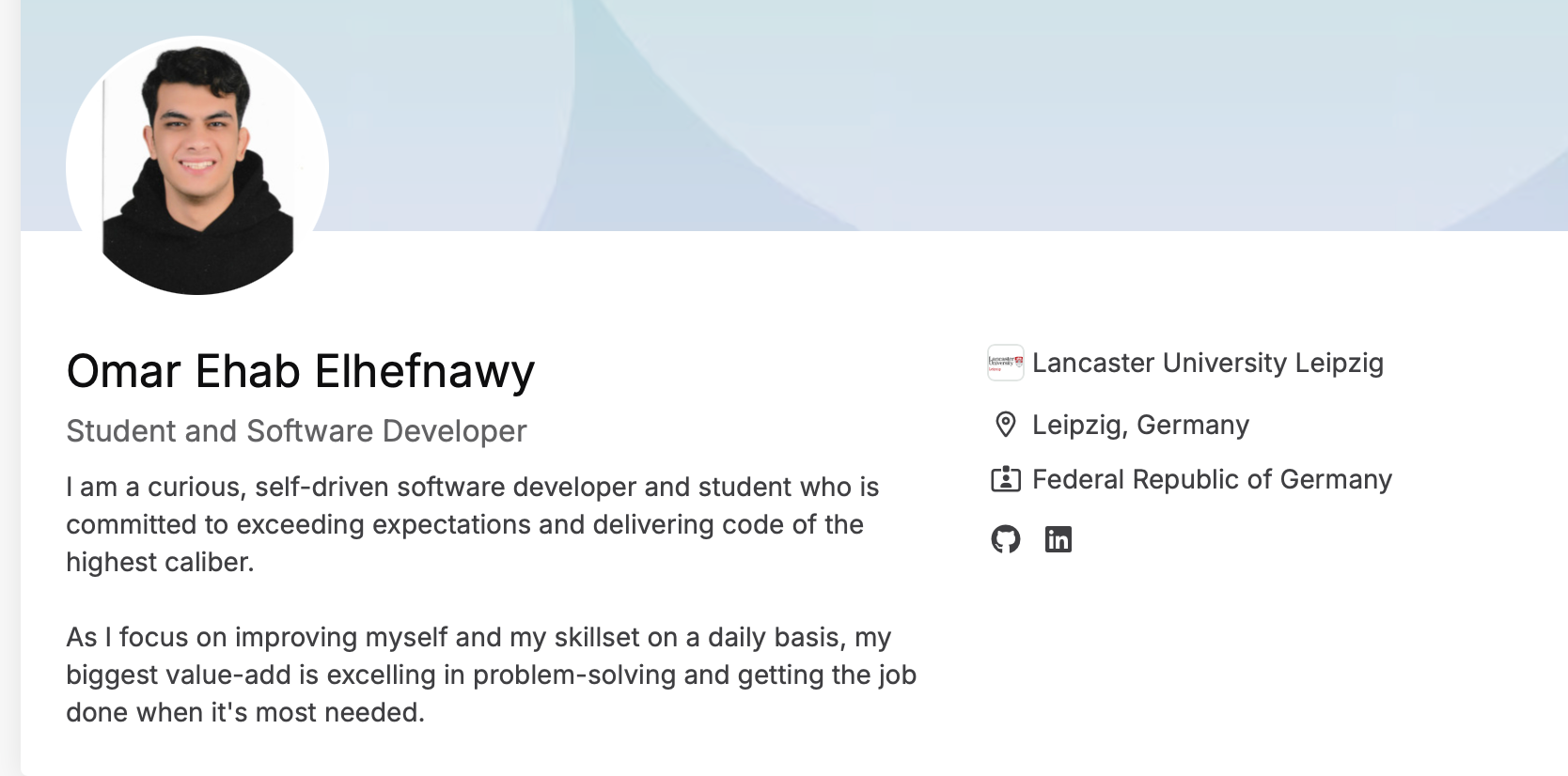The width and height of the screenshot is (1568, 776).
Task: Click the "done when it's most needed." line
Action: coord(245,712)
